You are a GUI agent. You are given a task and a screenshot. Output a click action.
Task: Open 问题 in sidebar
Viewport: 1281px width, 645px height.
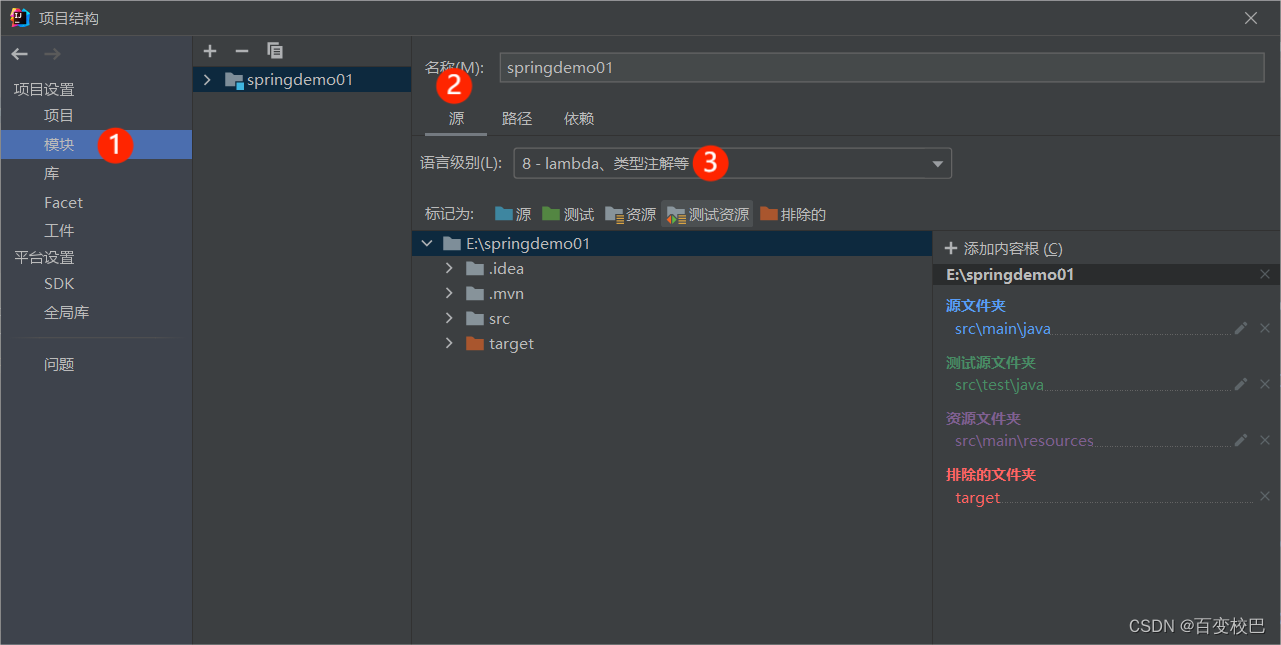coord(59,365)
